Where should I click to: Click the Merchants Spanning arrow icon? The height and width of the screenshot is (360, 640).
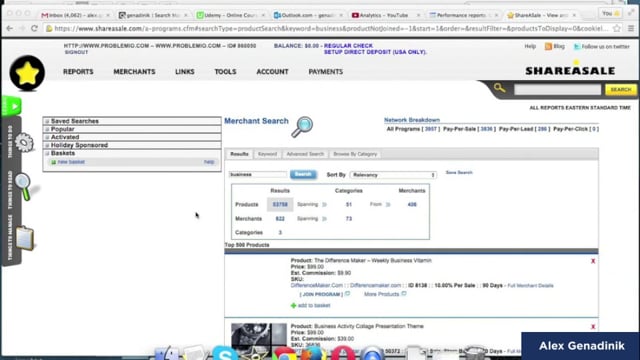point(324,219)
